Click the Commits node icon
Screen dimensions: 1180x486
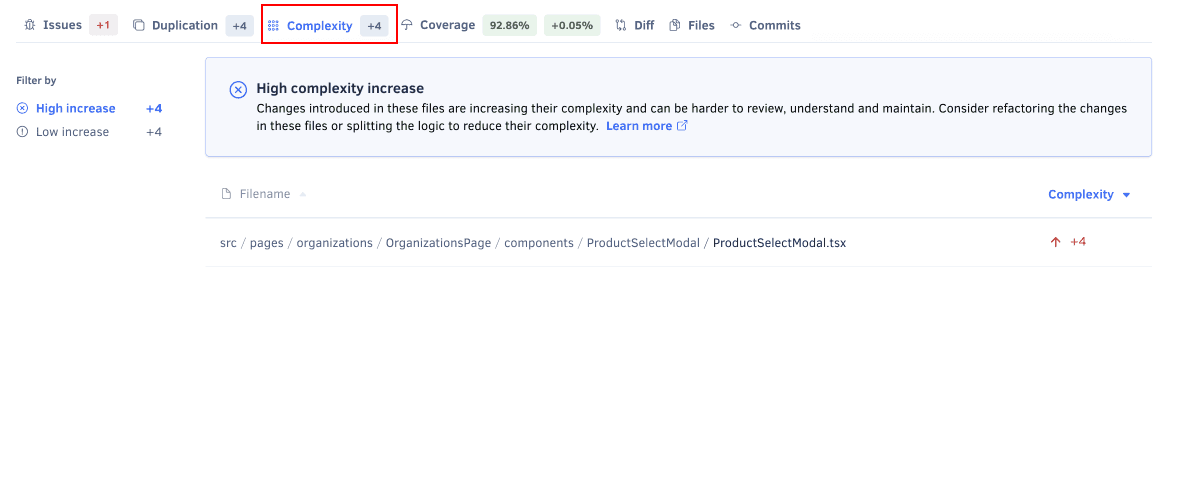(736, 25)
